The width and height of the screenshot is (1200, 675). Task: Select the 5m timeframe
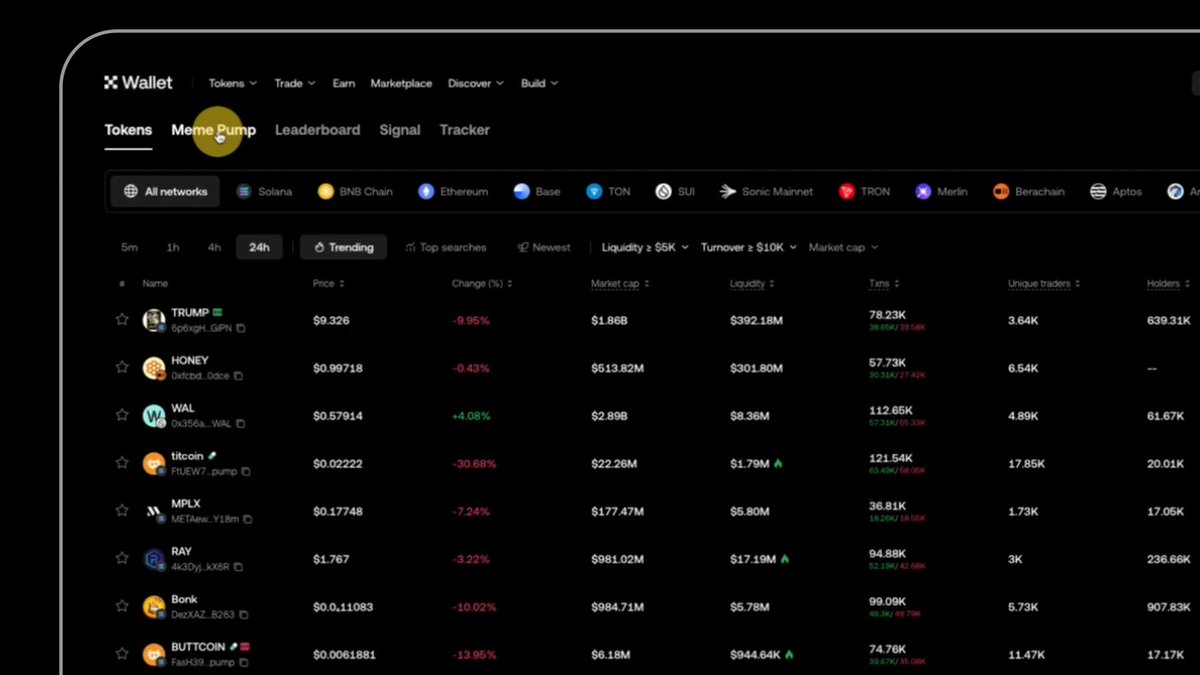129,247
